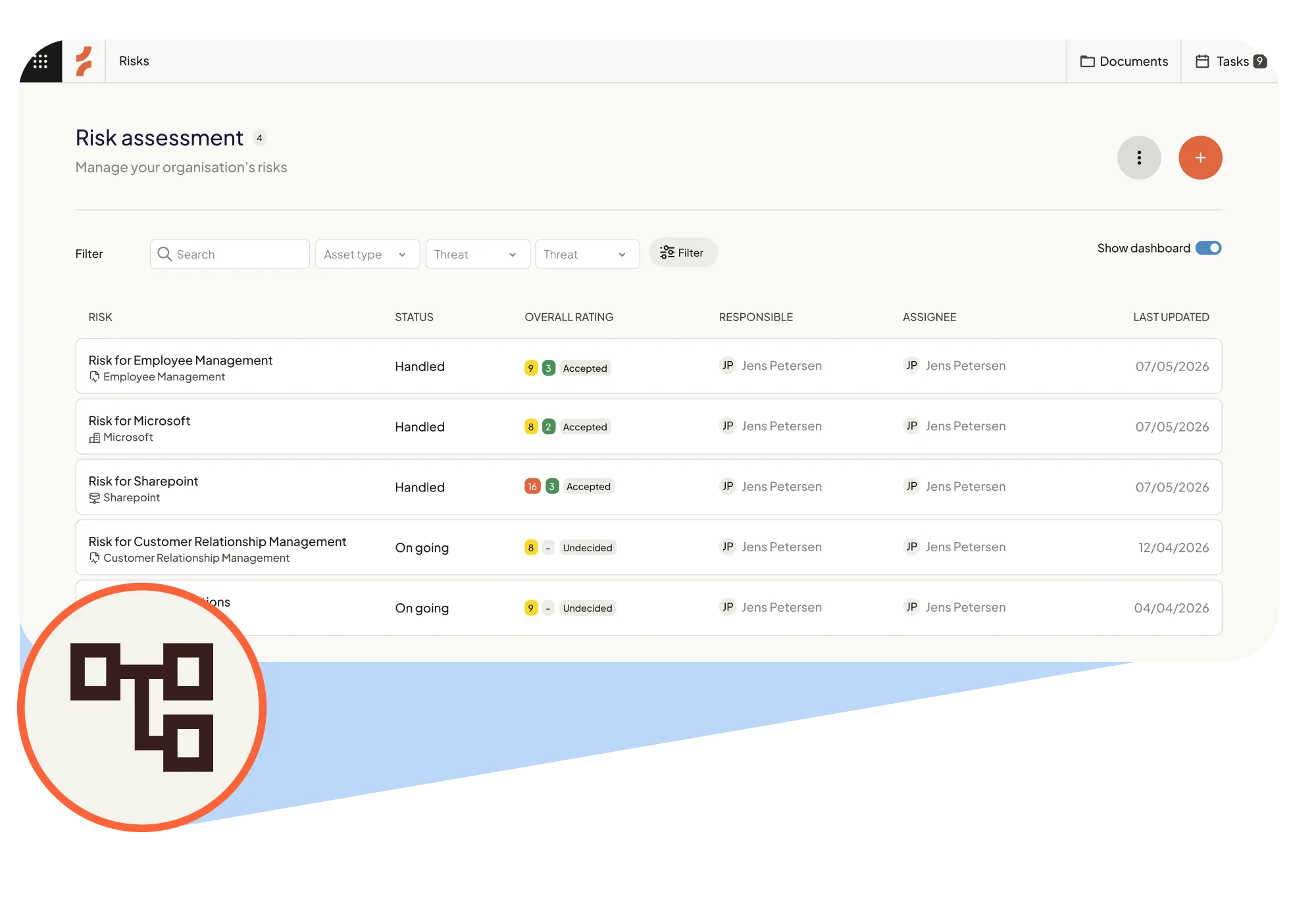Image resolution: width=1316 pixels, height=921 pixels.
Task: Click assignee JP avatar in Sharepoint row
Action: pyautogui.click(x=911, y=487)
